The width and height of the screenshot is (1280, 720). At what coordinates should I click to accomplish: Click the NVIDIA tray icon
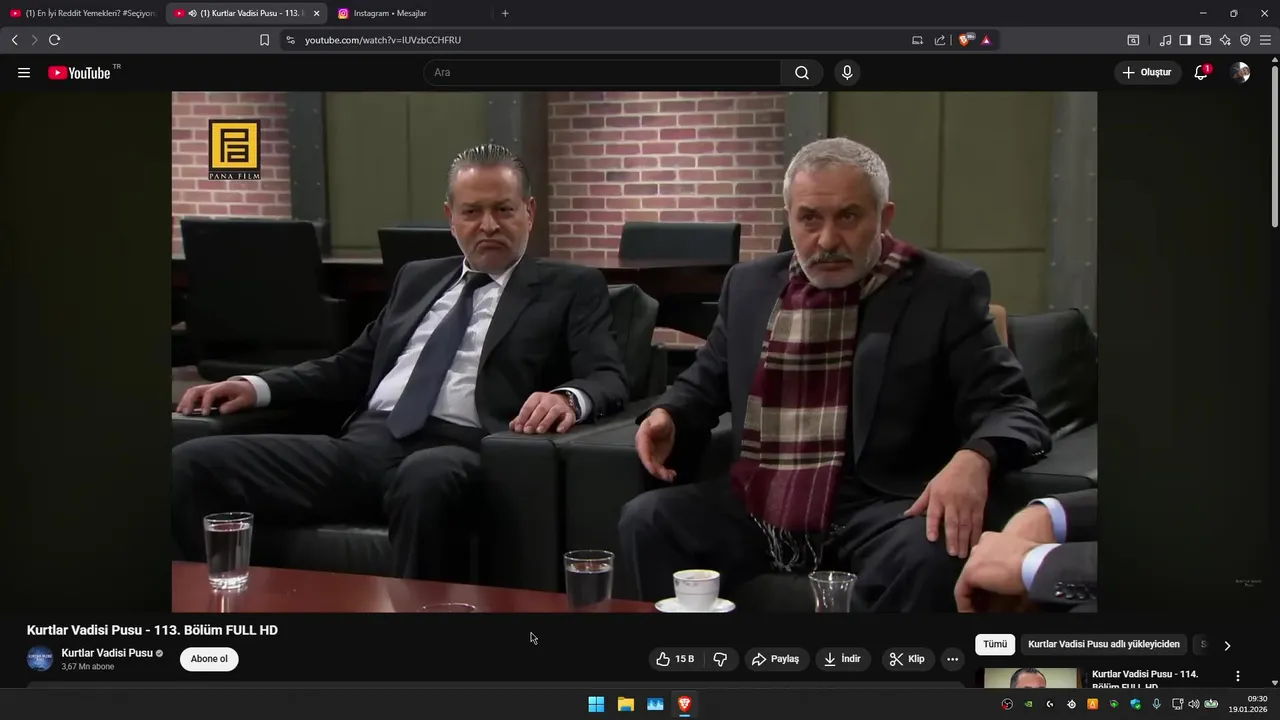tap(1028, 704)
